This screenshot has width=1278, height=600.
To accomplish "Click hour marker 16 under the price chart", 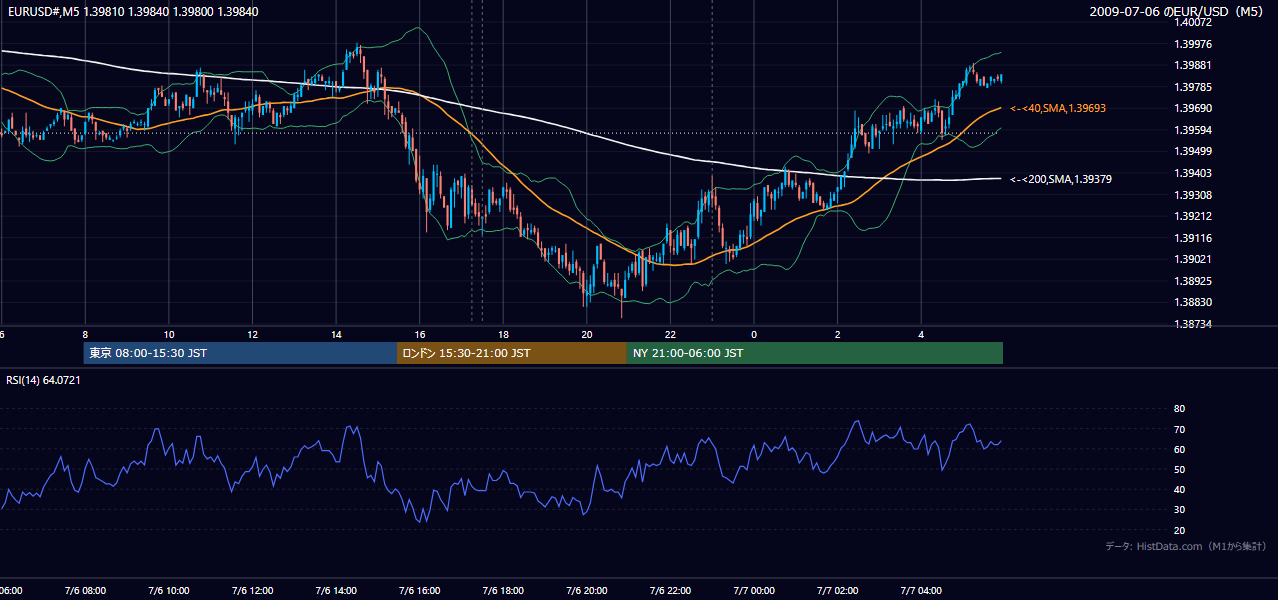I will click(420, 334).
